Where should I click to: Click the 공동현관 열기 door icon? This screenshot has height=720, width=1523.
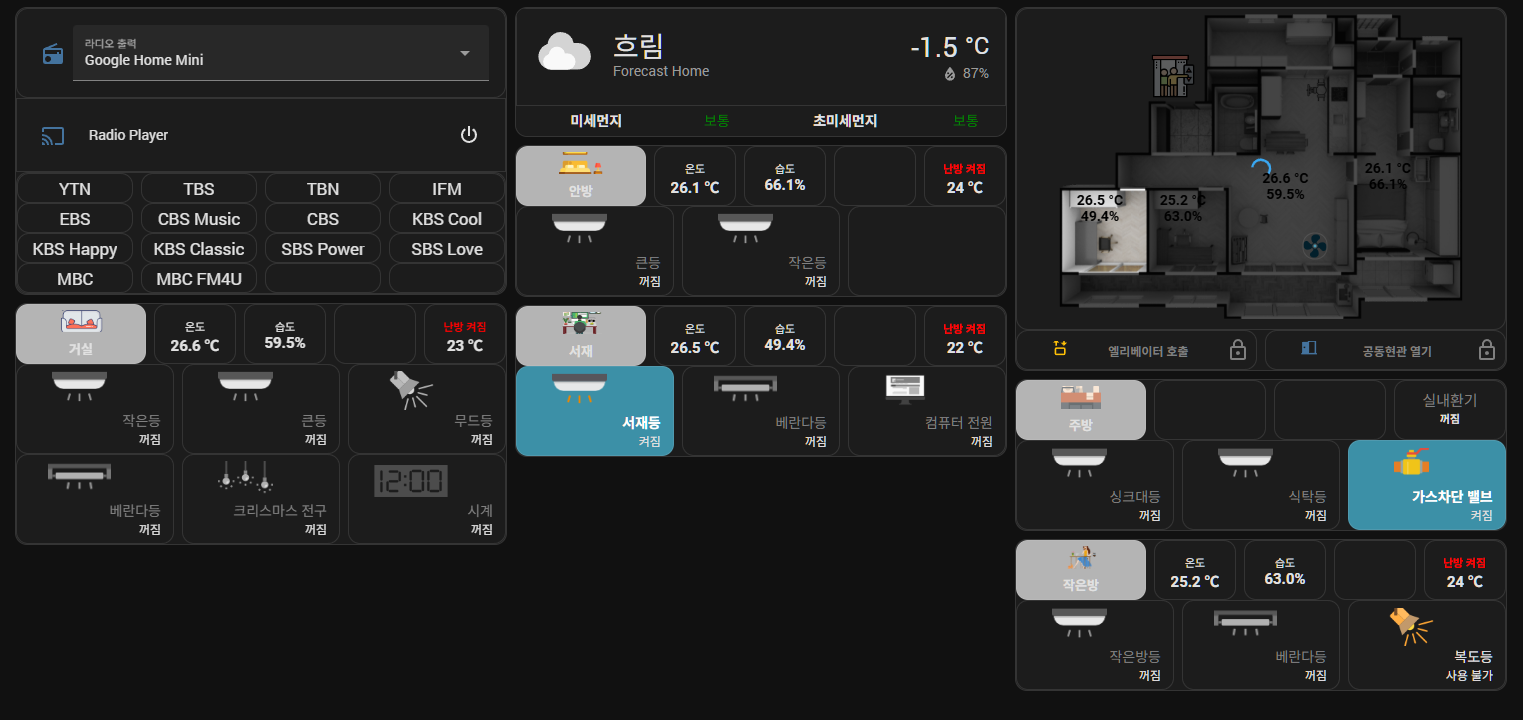pyautogui.click(x=1309, y=349)
